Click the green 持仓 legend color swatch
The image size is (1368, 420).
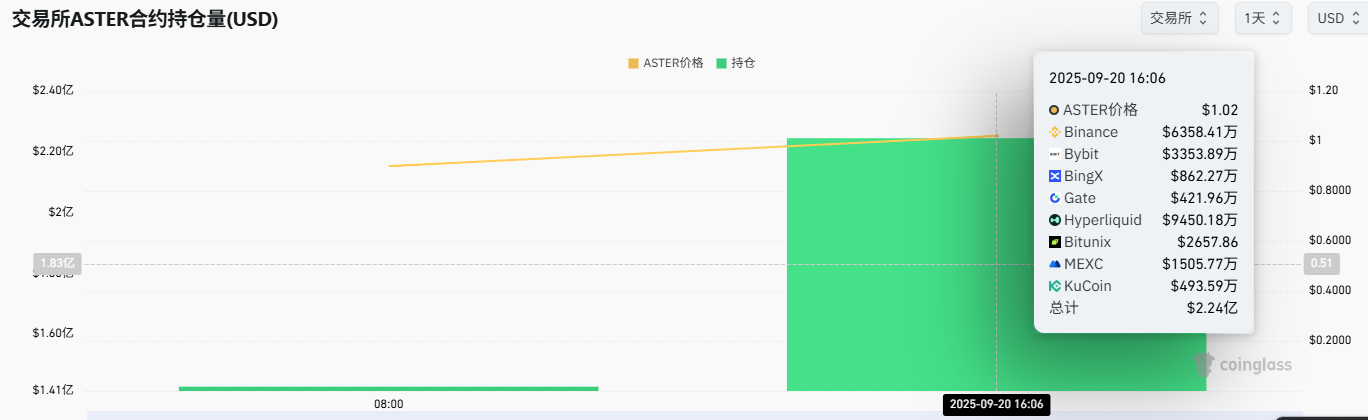[x=721, y=63]
